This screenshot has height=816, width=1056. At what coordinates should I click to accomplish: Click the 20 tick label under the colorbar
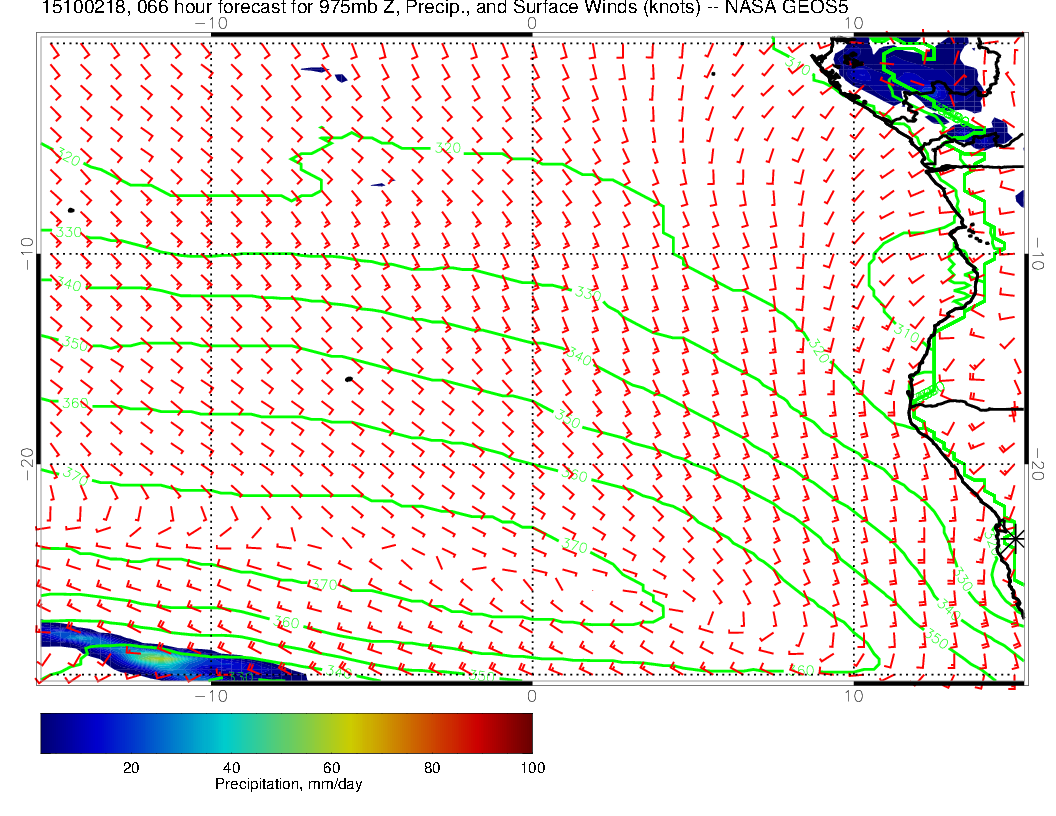click(130, 767)
